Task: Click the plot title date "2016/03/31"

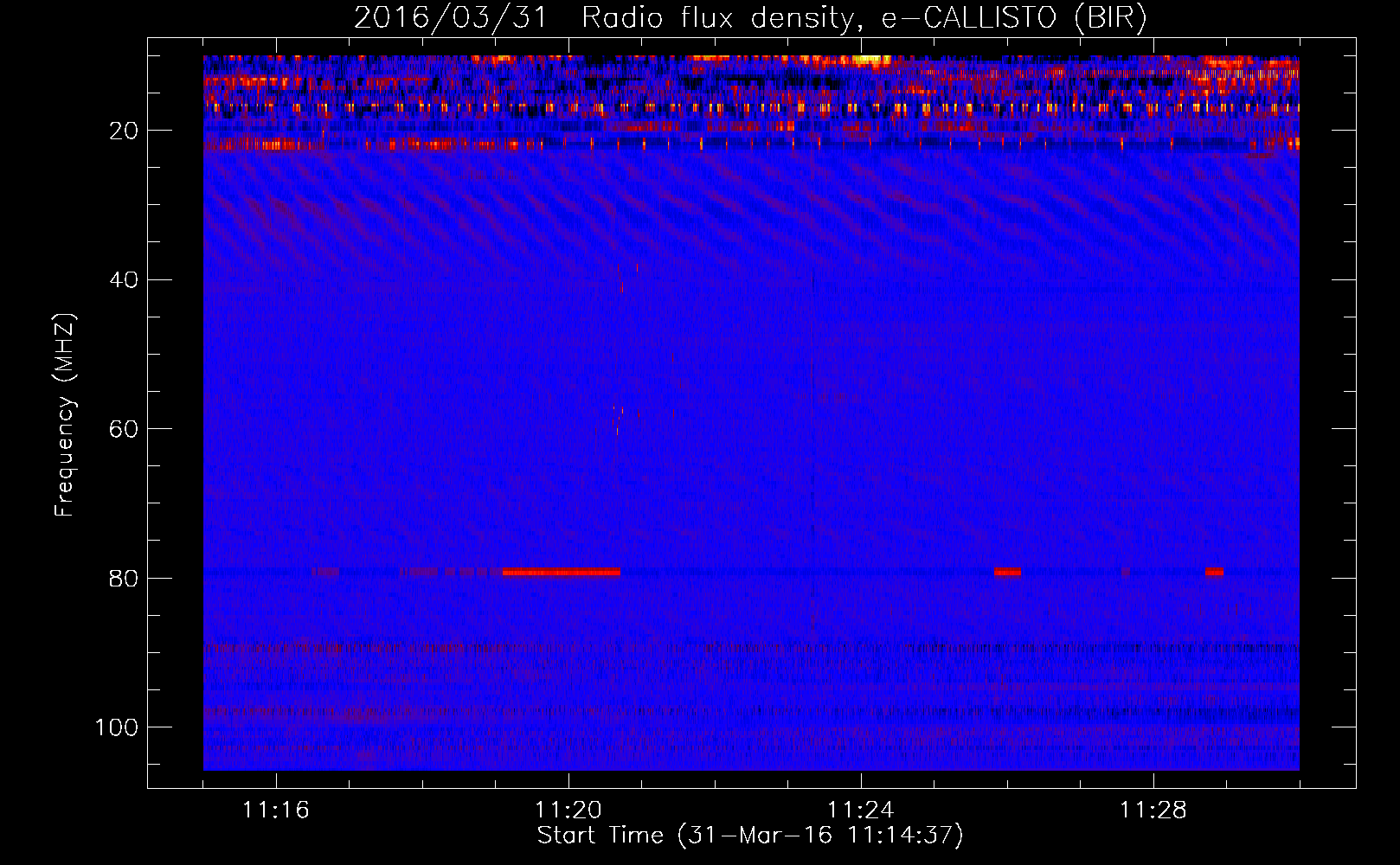Action: (450, 18)
